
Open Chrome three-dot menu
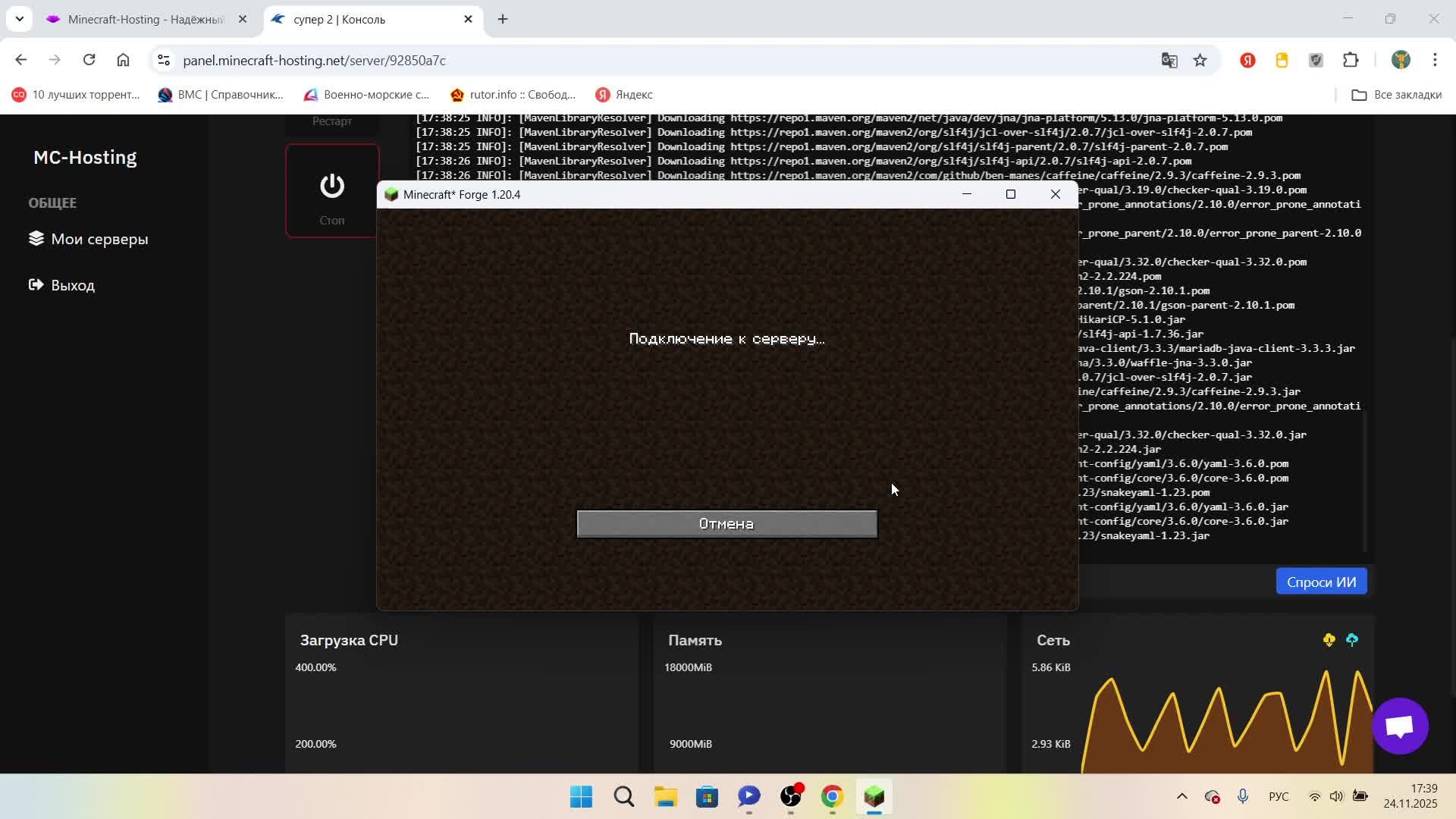pos(1435,61)
